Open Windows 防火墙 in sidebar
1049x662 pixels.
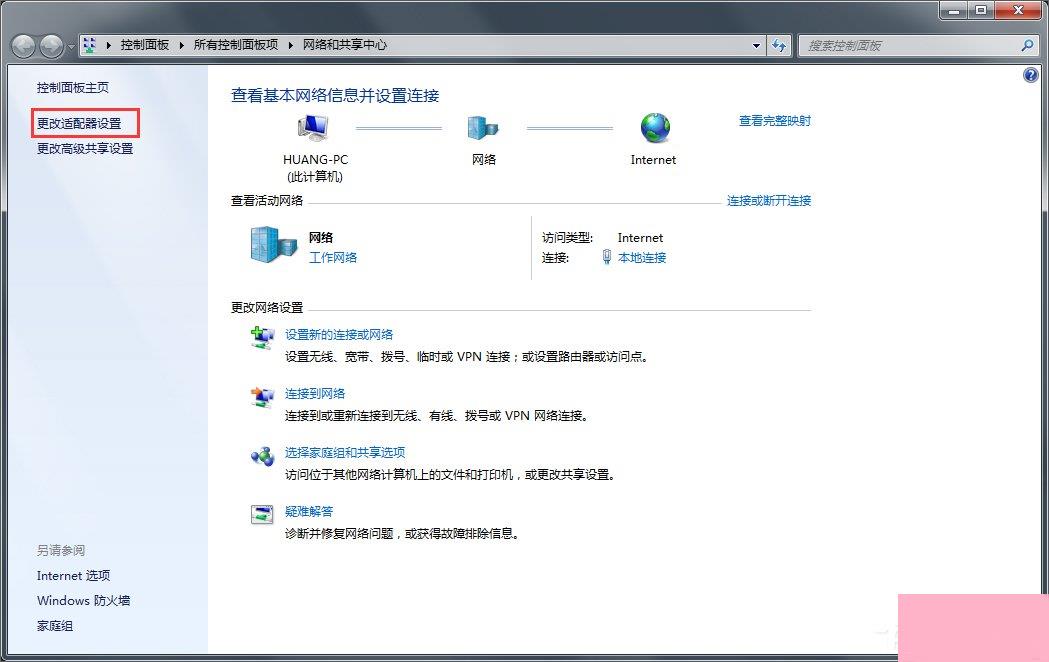coord(84,600)
